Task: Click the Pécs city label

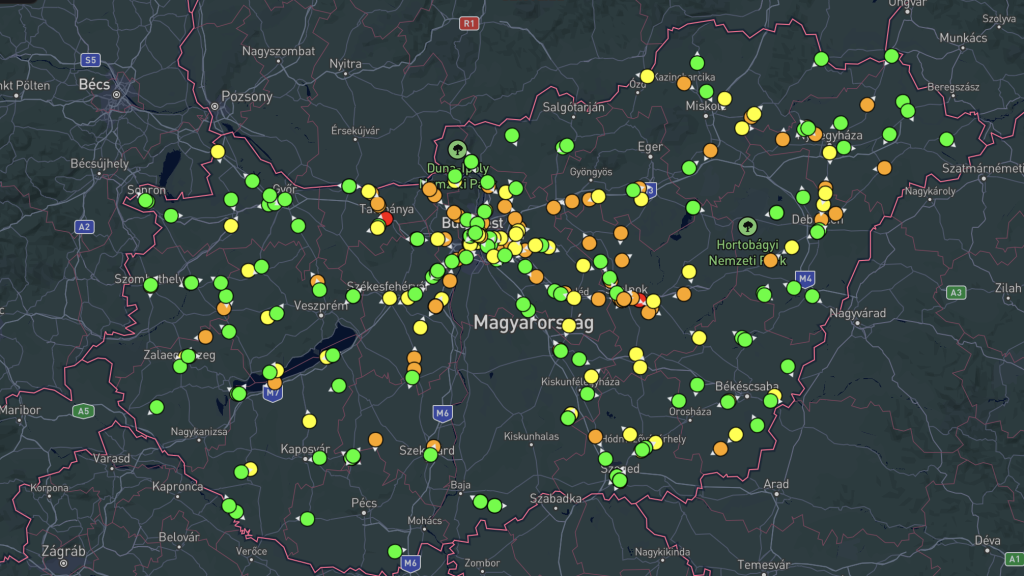Action: 364,502
